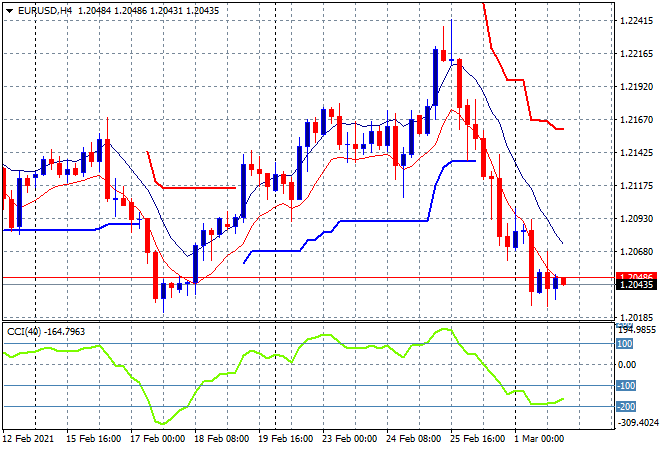The width and height of the screenshot is (660, 450).
Task: Click the CCI scale maximum 194.9855
Action: click(x=637, y=330)
